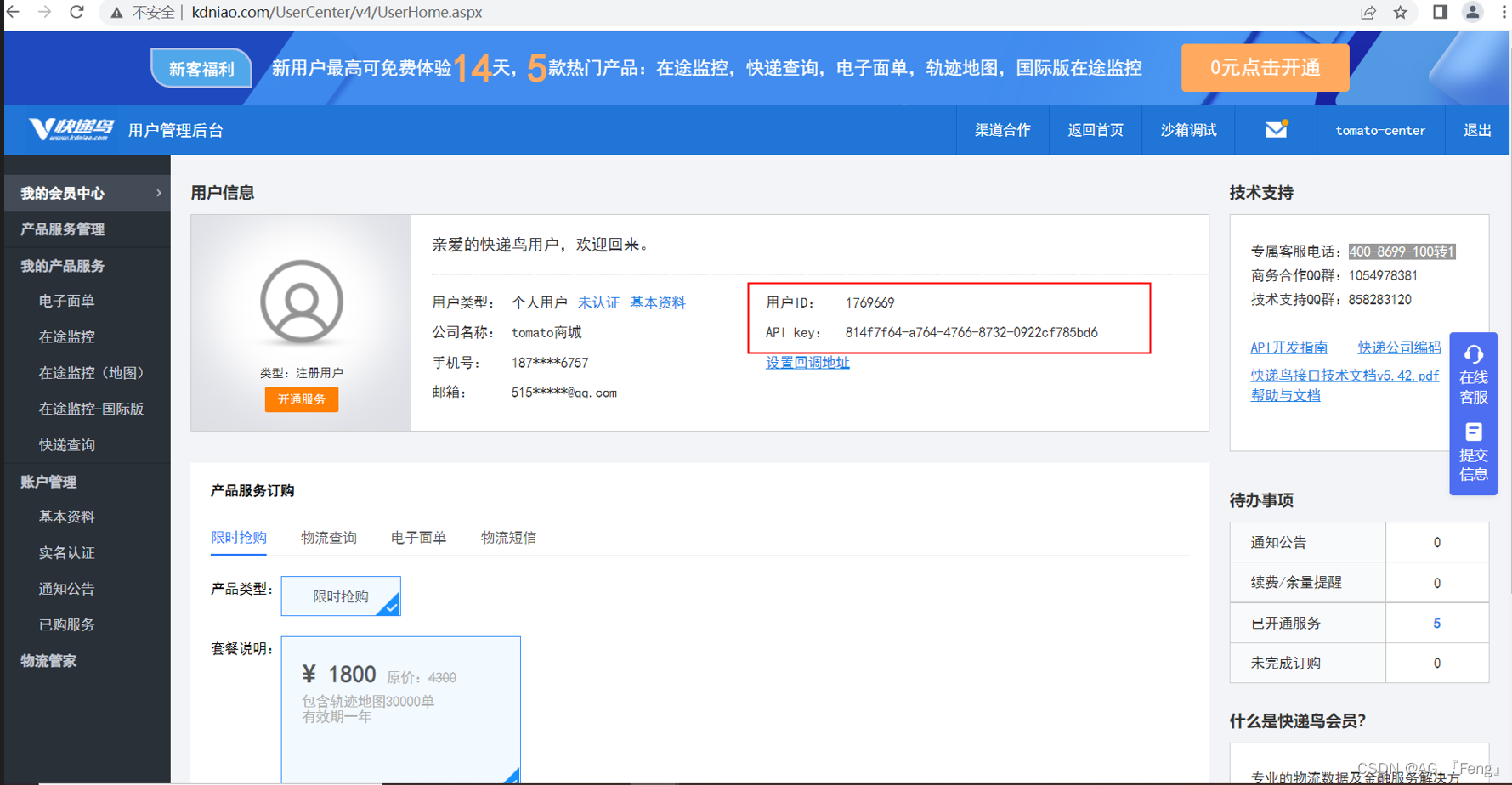Select the ¥1800 package card

[401, 709]
